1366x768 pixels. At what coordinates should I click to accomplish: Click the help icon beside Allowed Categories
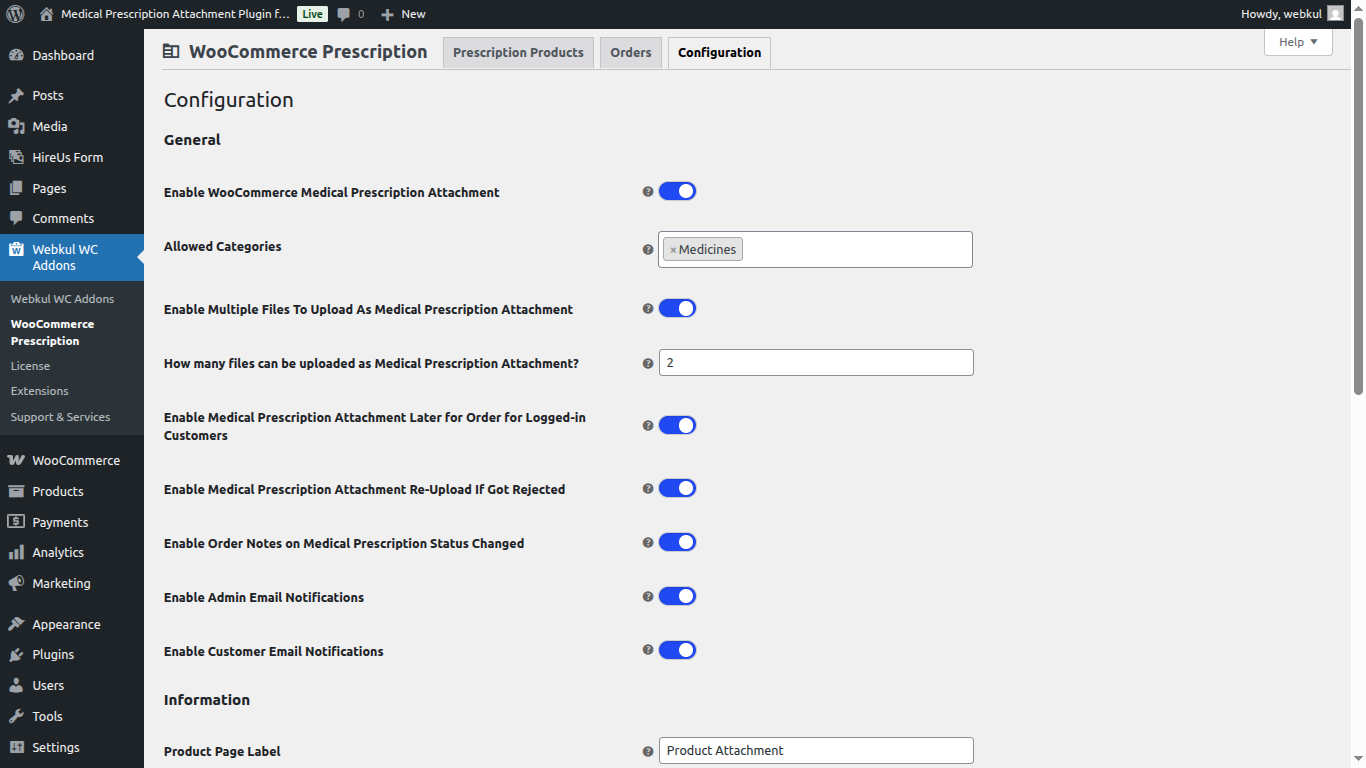point(647,250)
